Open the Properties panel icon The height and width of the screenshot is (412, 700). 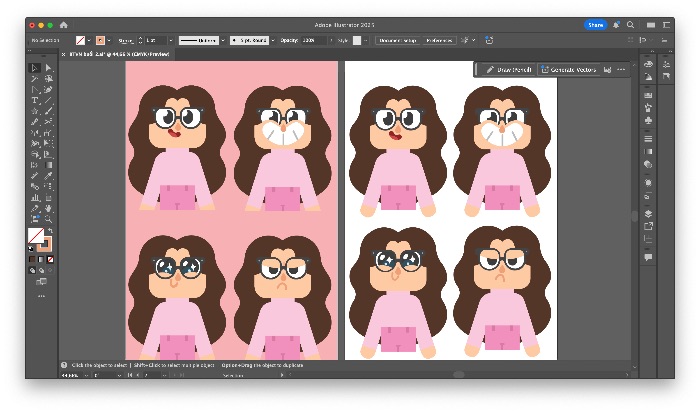click(x=666, y=64)
